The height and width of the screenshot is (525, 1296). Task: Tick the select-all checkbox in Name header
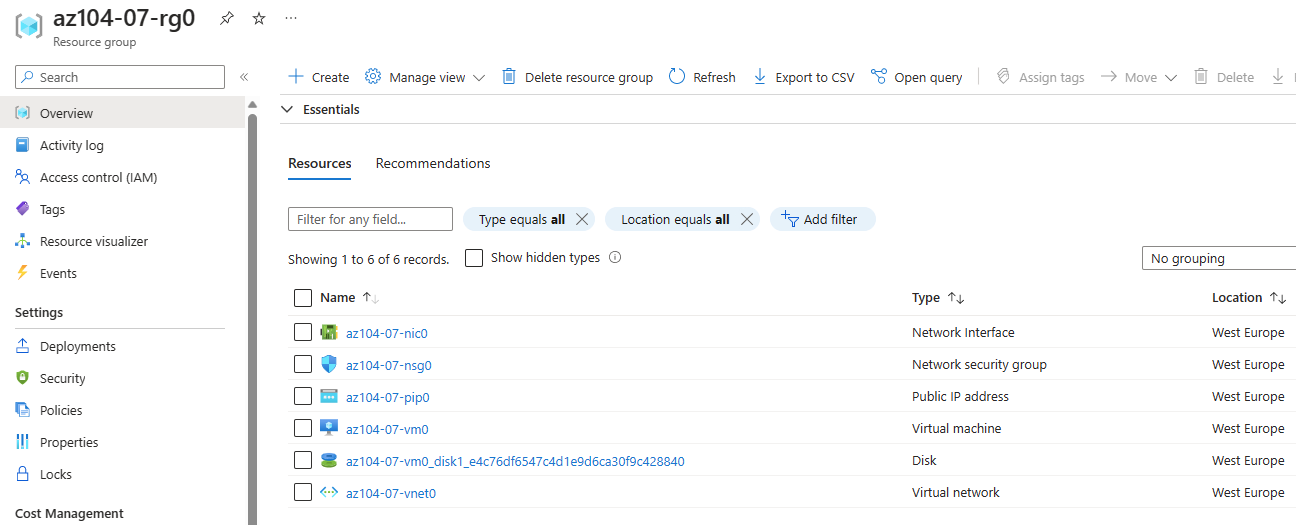click(303, 298)
